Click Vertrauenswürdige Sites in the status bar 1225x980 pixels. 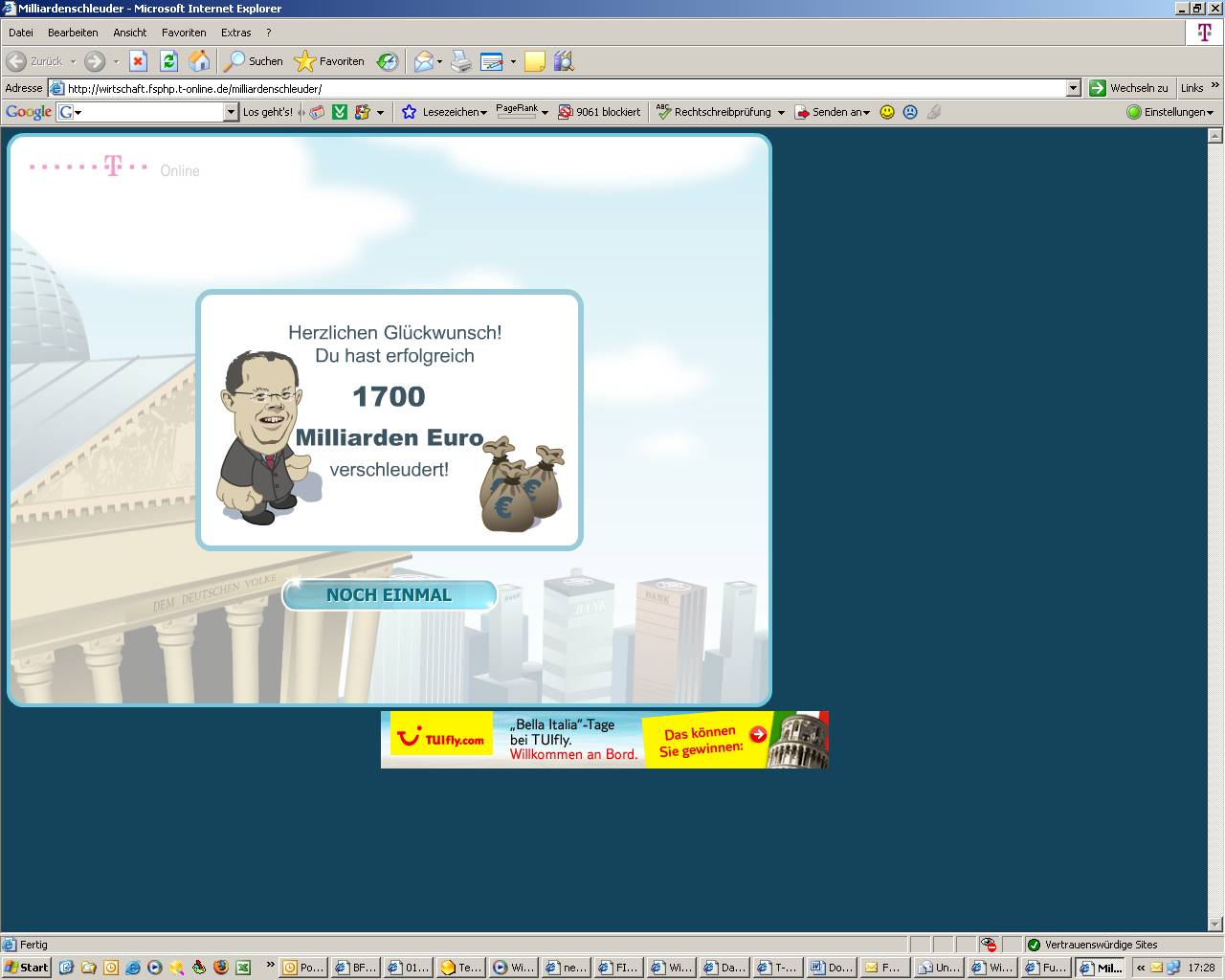coord(1101,945)
